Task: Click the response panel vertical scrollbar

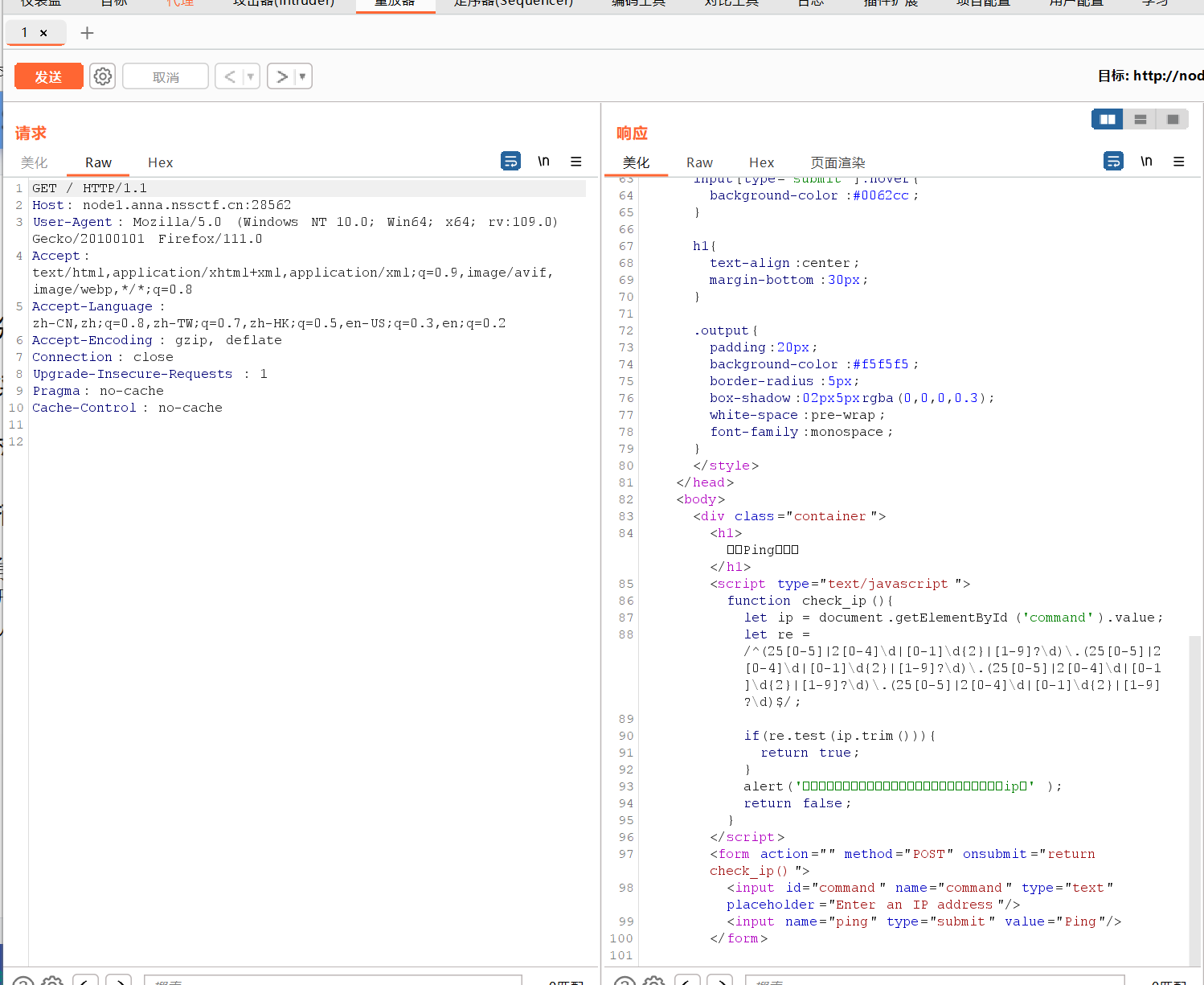Action: click(x=1194, y=800)
